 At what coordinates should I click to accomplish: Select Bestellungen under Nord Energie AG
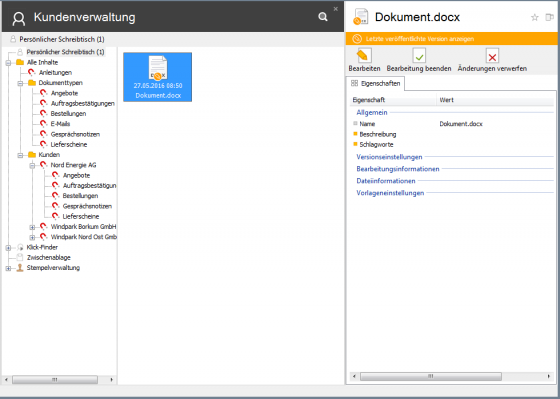[x=80, y=196]
